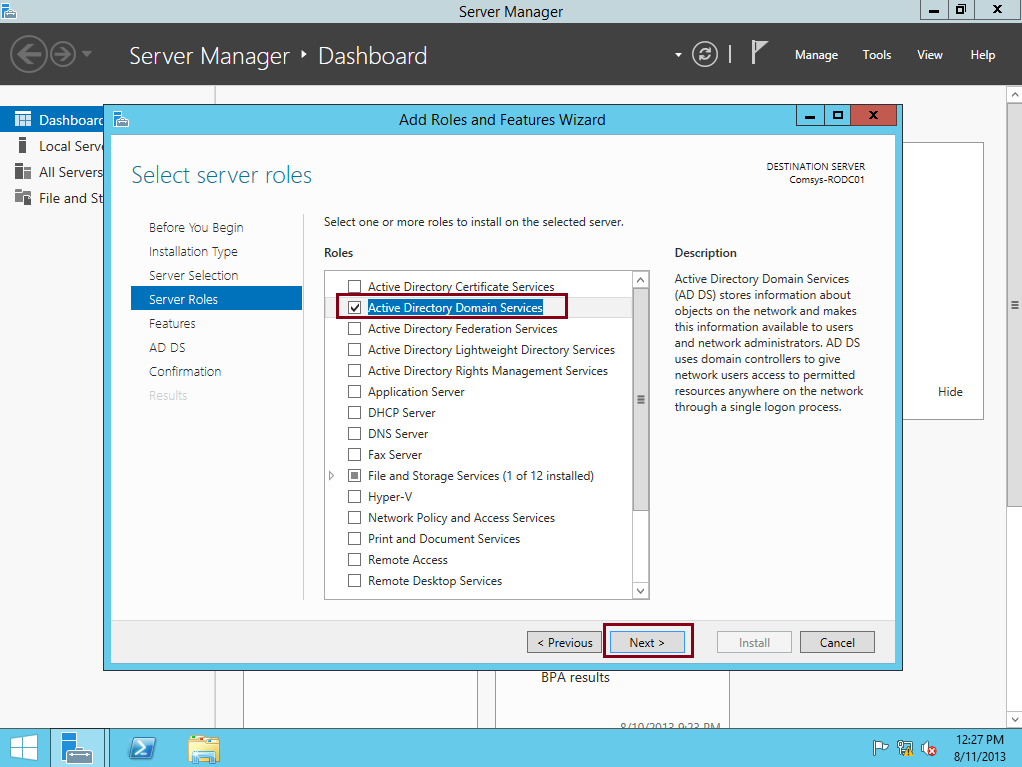
Task: Go to Installation Type step
Action: [193, 252]
